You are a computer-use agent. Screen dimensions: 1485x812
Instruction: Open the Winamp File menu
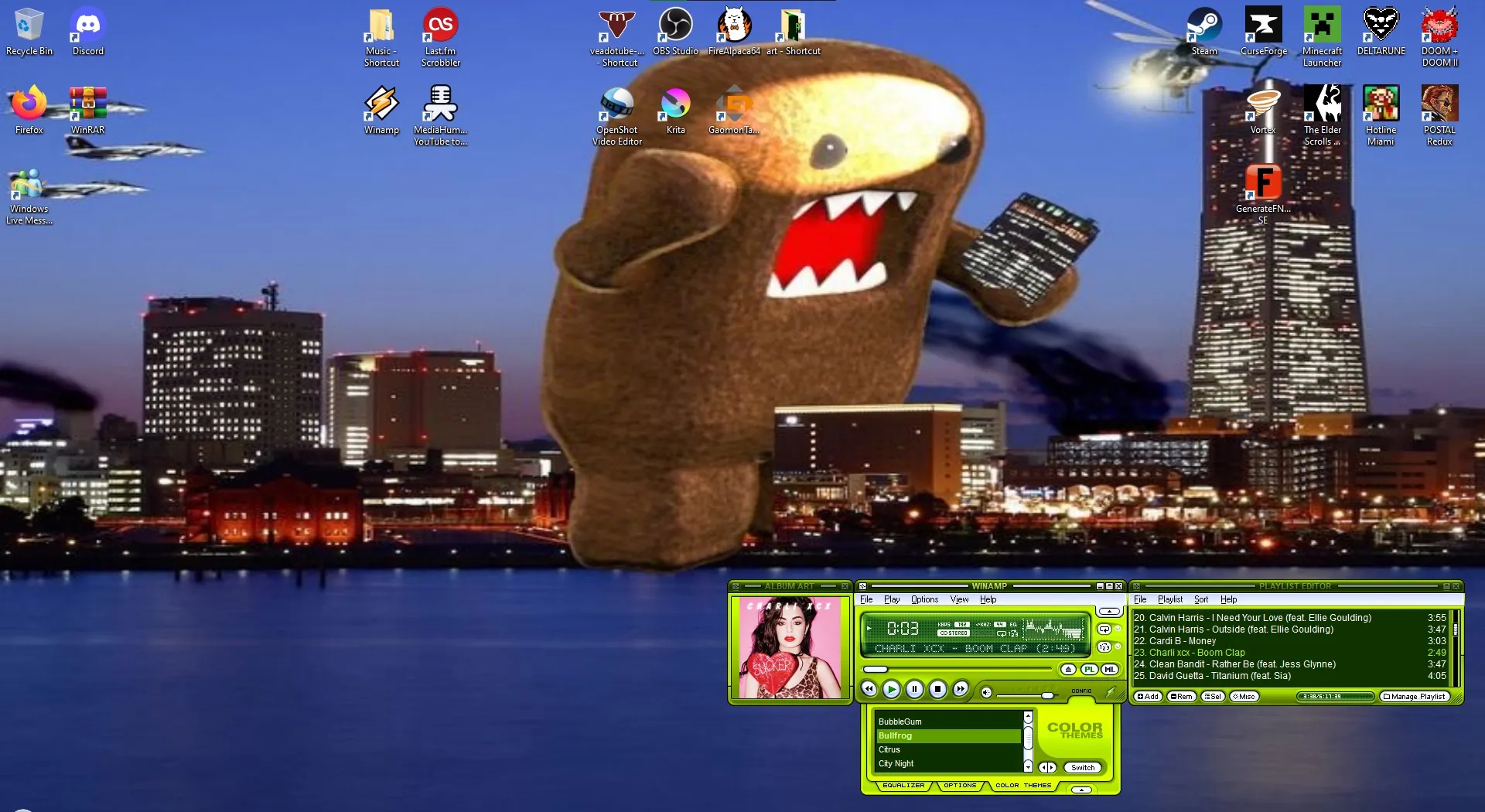pos(866,599)
